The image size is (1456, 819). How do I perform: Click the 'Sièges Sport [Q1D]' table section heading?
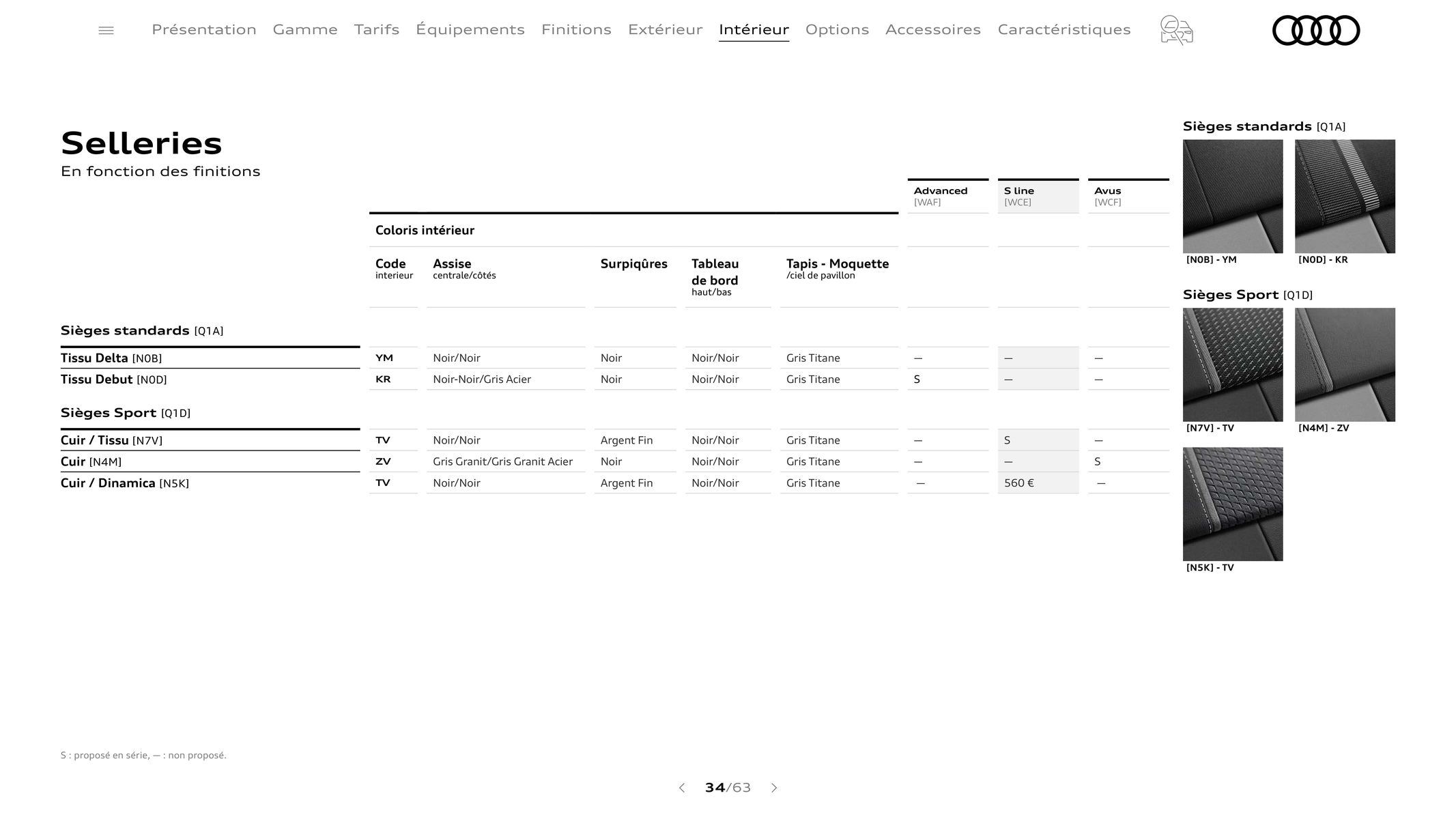(x=126, y=413)
